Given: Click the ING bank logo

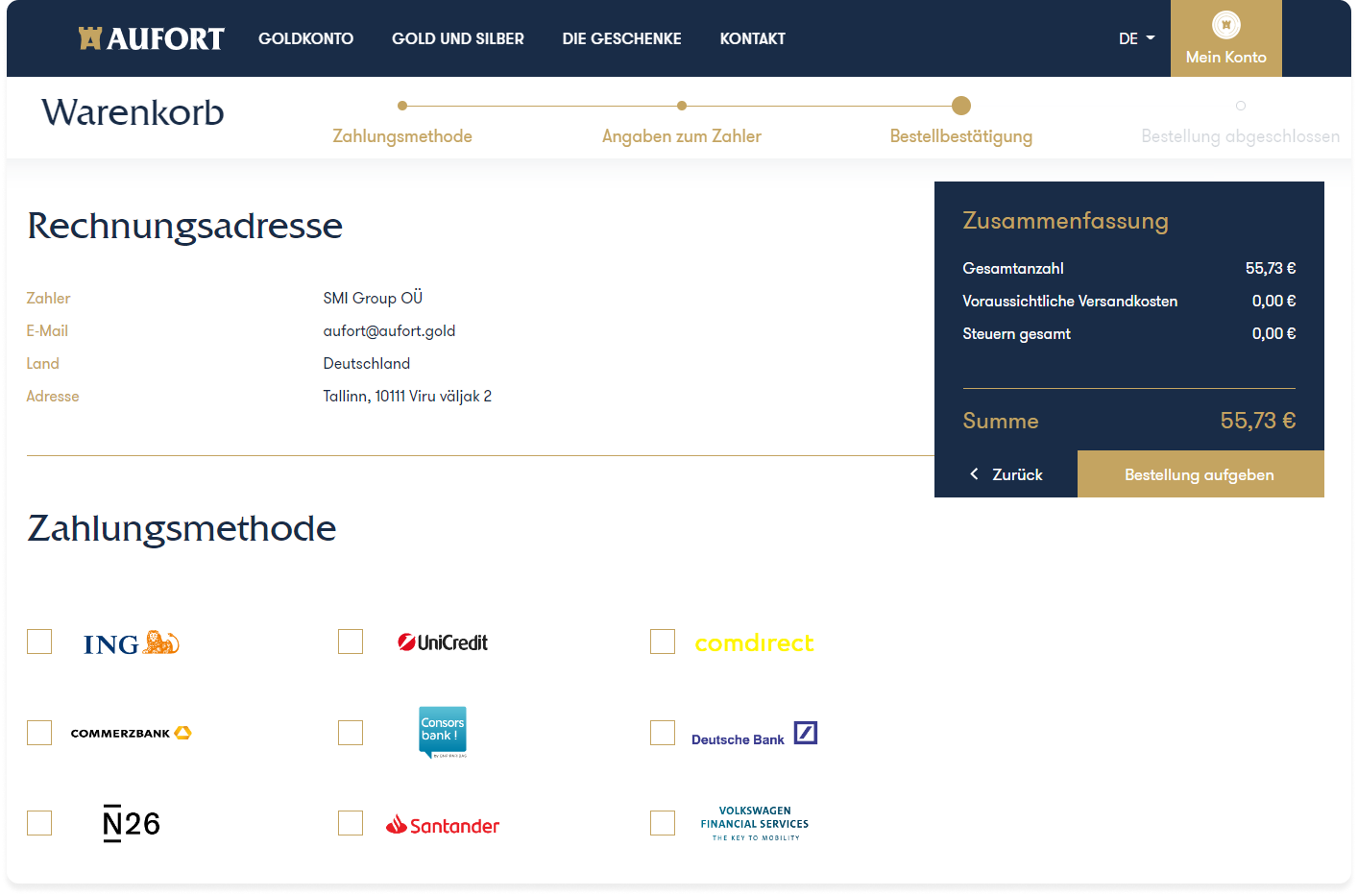Looking at the screenshot, I should [x=131, y=643].
